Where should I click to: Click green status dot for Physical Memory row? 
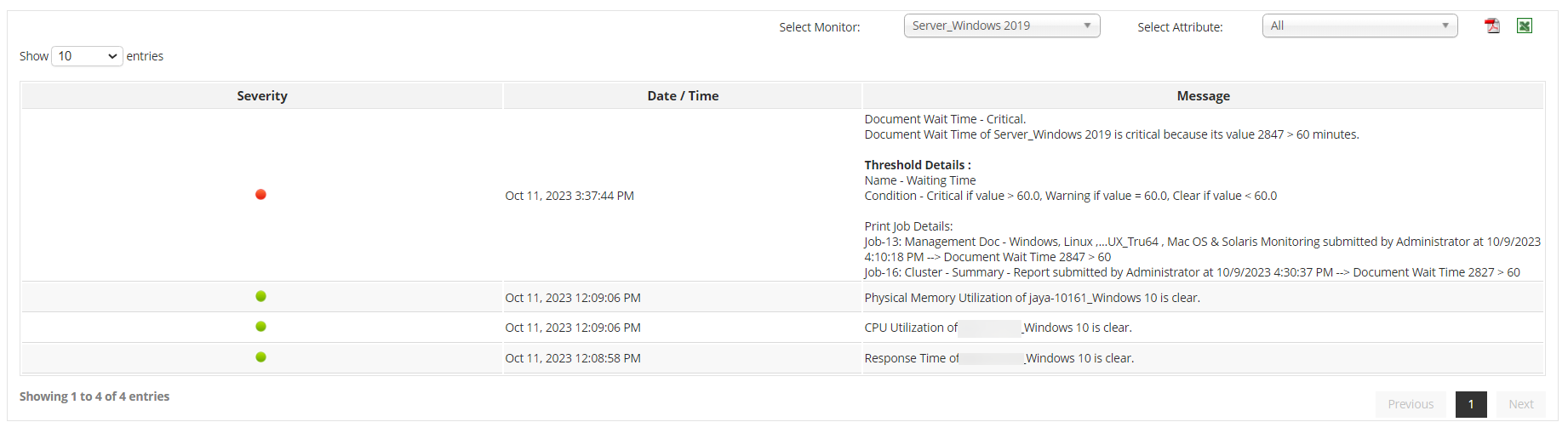(260, 296)
